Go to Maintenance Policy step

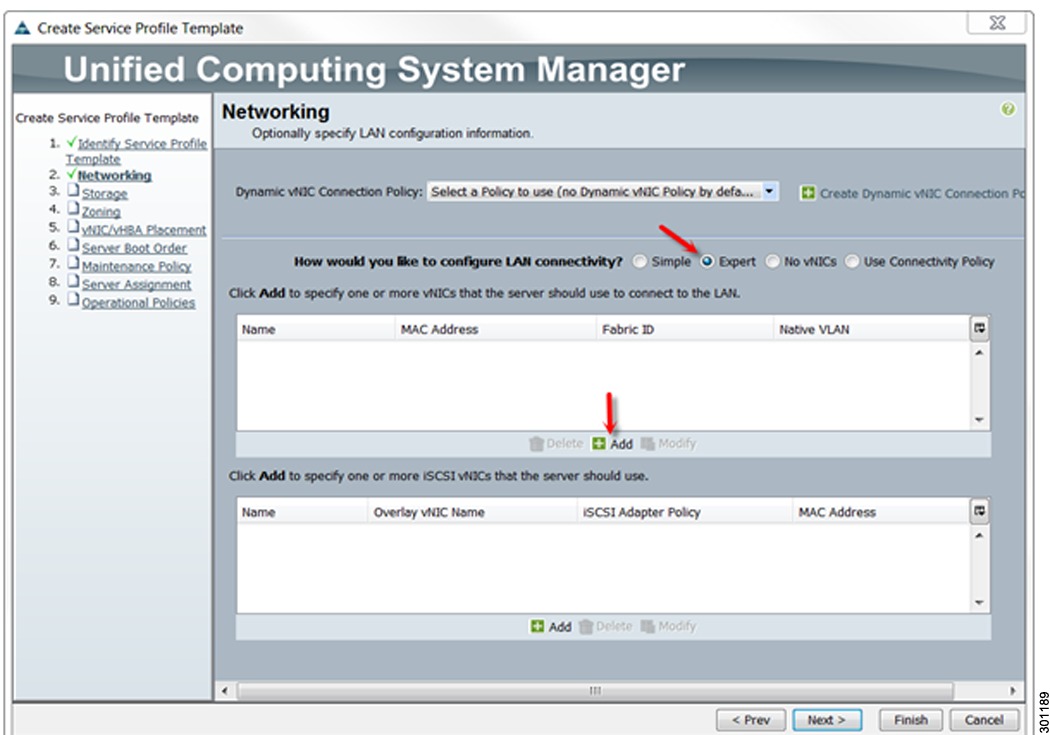point(136,266)
